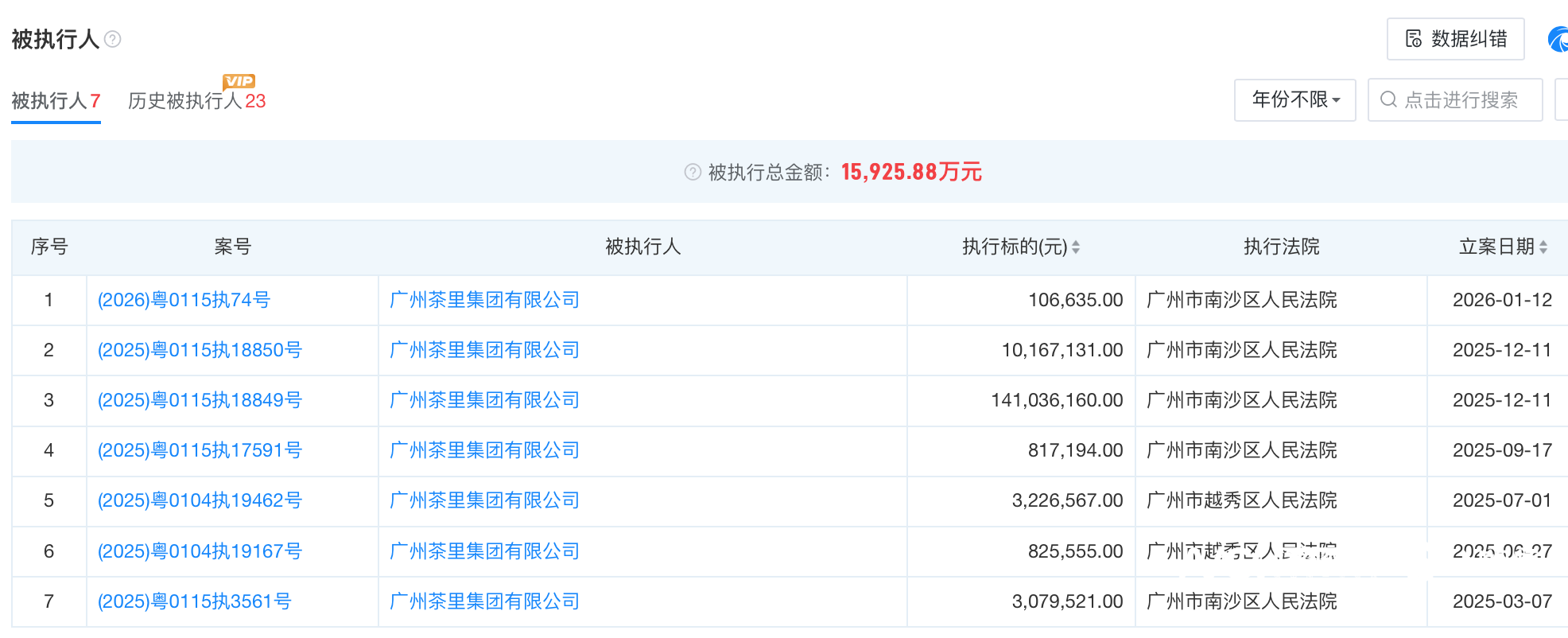Open 广州茶里集团有限公司 in row 3
Screen dimensions: 1568x638
tap(484, 400)
